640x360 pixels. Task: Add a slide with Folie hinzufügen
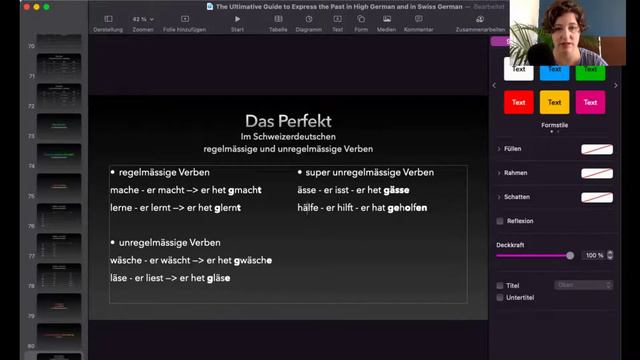click(x=185, y=19)
